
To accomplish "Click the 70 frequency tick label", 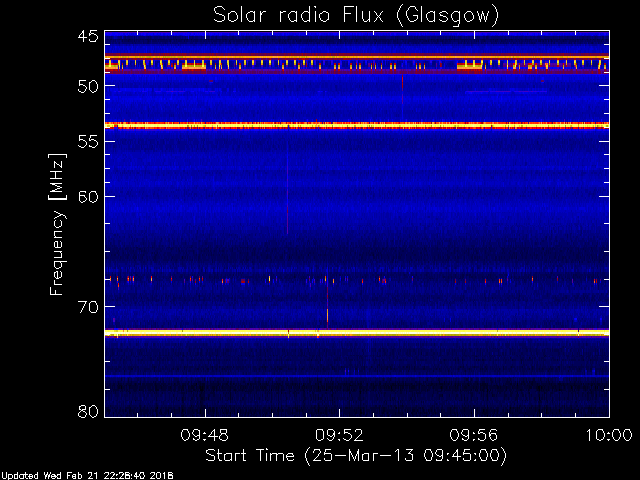I will pos(88,307).
